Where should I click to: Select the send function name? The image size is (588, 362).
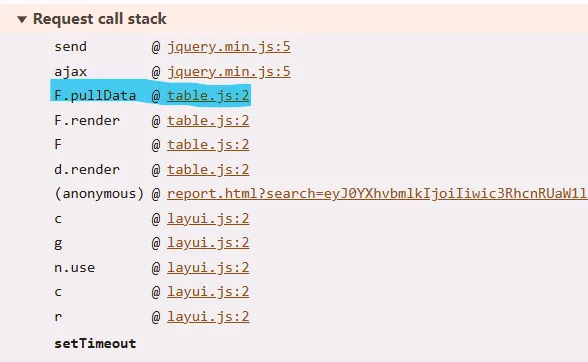click(x=70, y=47)
